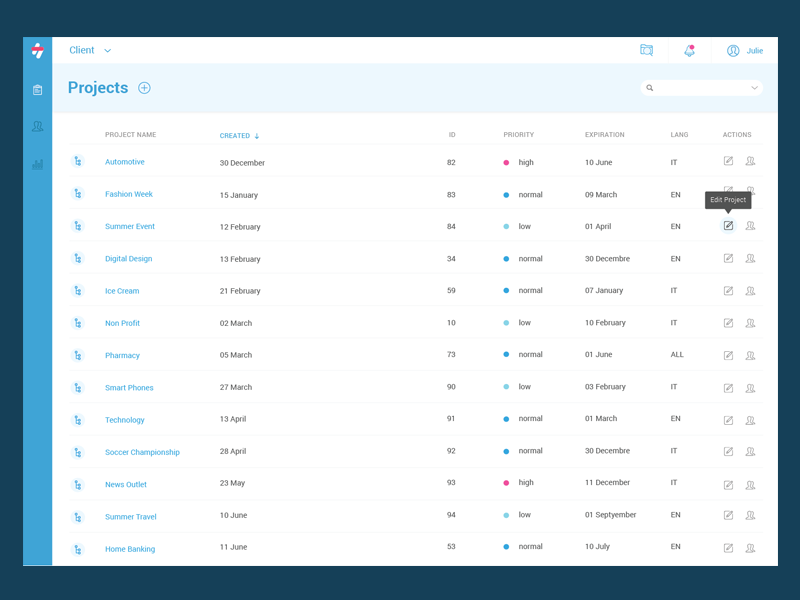Click the magnifier inside the search field
The image size is (800, 600).
tap(650, 88)
